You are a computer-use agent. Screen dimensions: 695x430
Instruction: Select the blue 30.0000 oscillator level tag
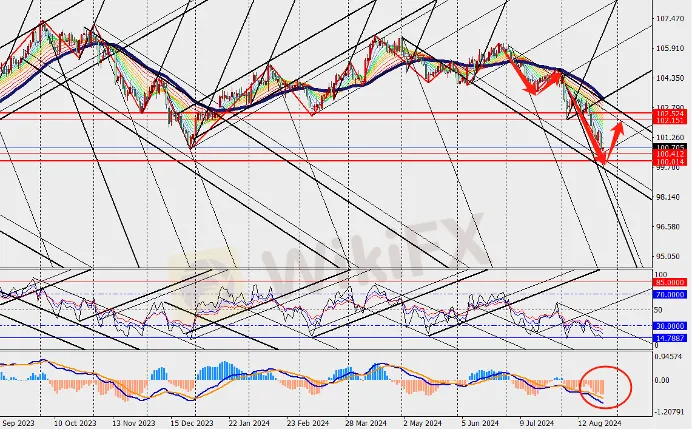(671, 326)
